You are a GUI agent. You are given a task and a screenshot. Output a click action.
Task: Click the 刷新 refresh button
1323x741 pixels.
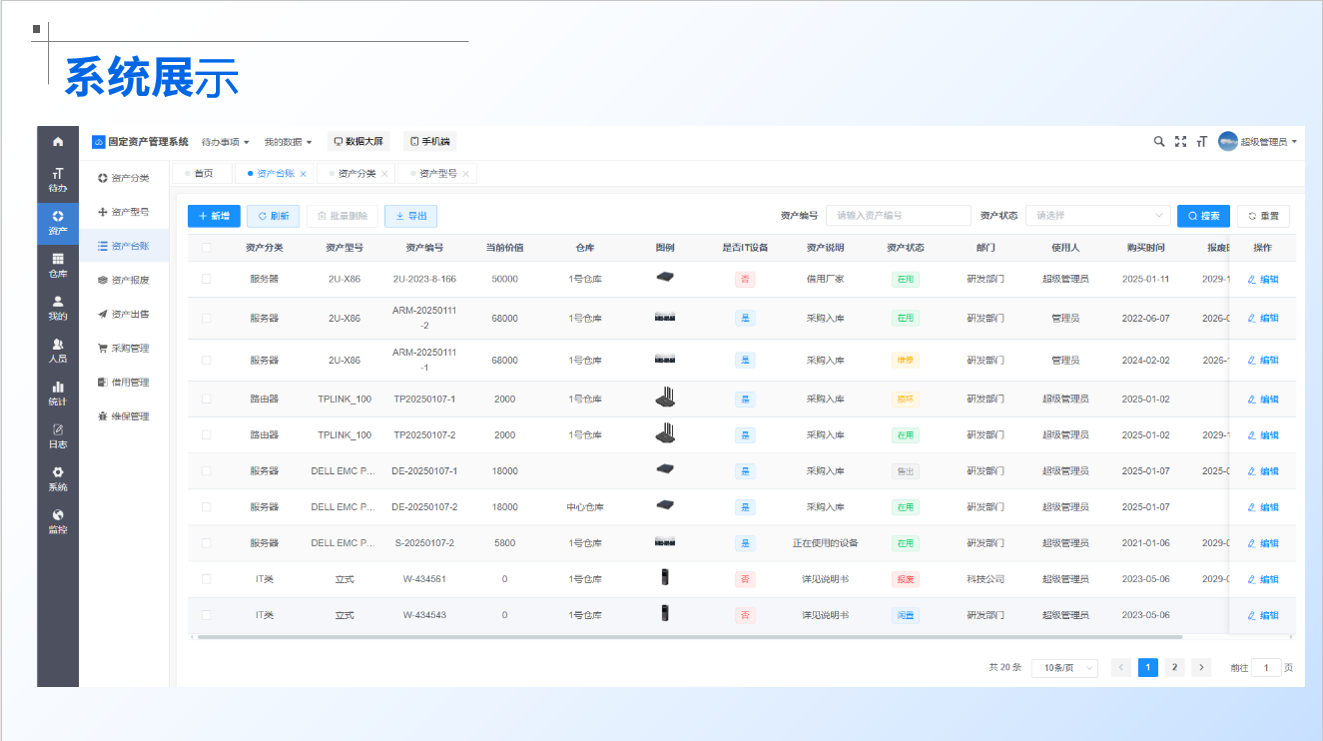point(273,216)
